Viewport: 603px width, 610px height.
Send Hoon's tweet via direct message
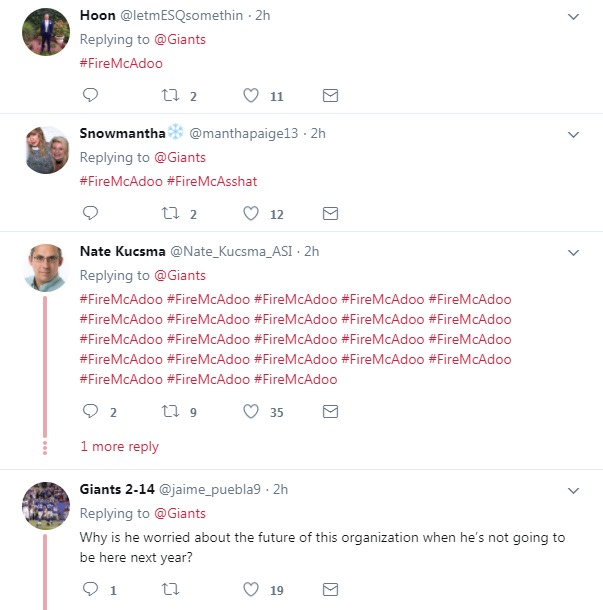330,96
